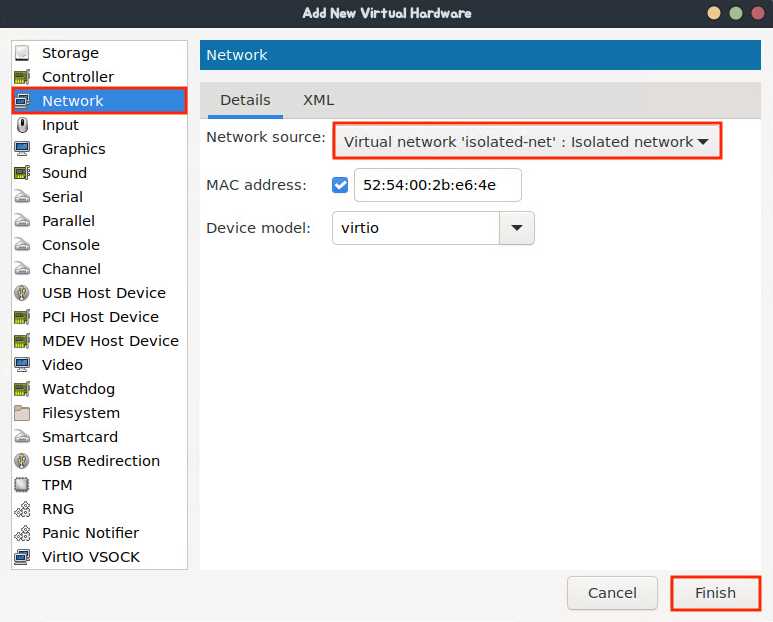Pick the USB Host Device icon
The width and height of the screenshot is (773, 622).
coord(22,293)
